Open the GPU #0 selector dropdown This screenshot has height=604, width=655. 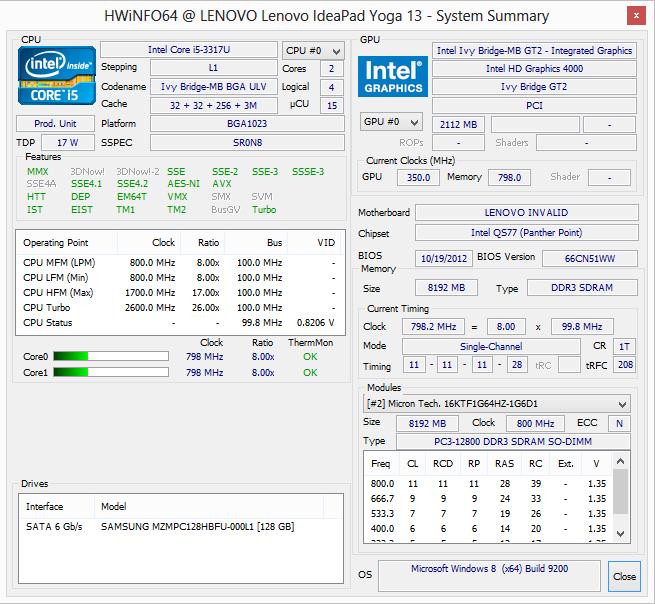click(391, 122)
